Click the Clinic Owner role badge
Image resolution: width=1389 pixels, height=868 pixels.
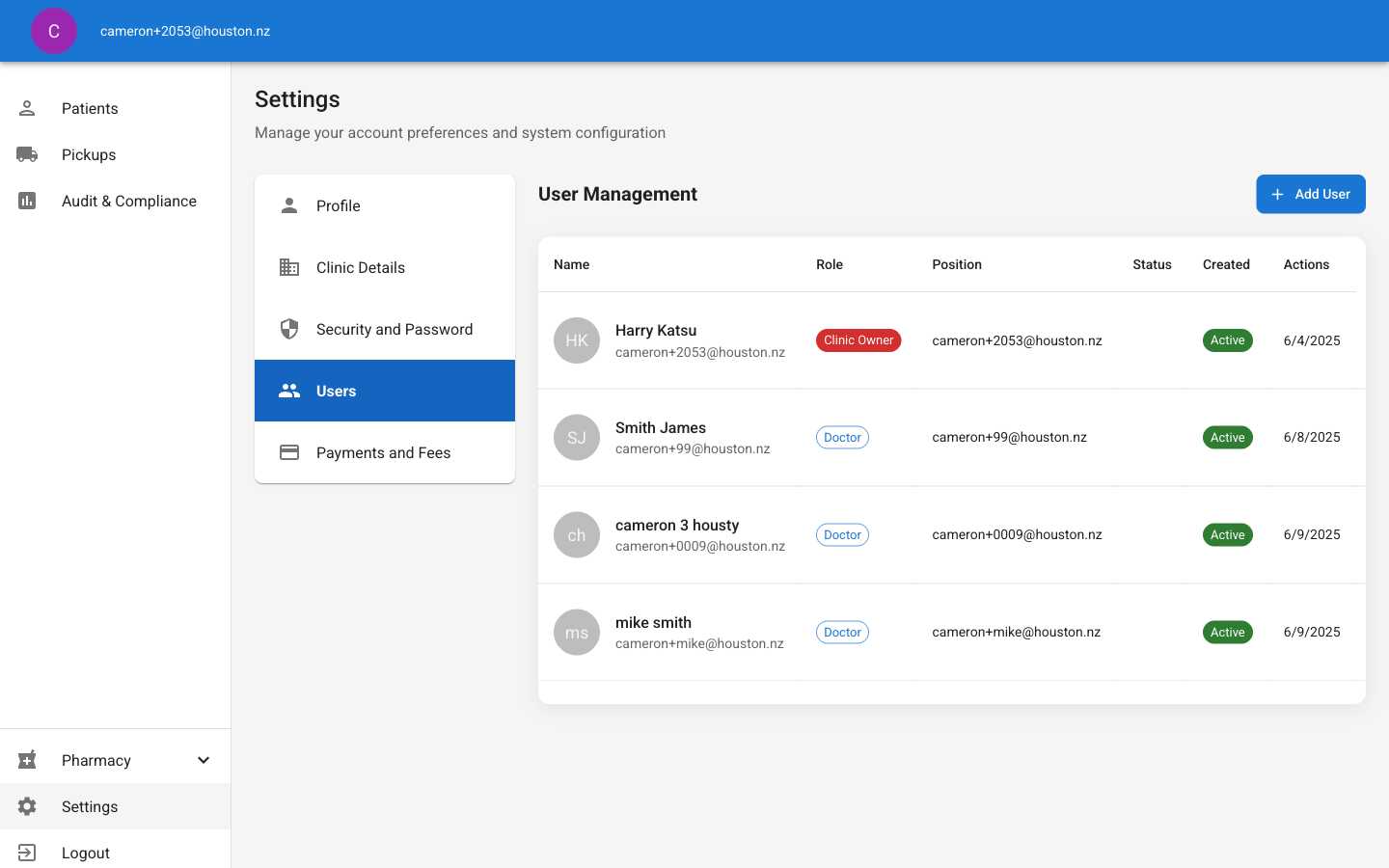coord(858,340)
